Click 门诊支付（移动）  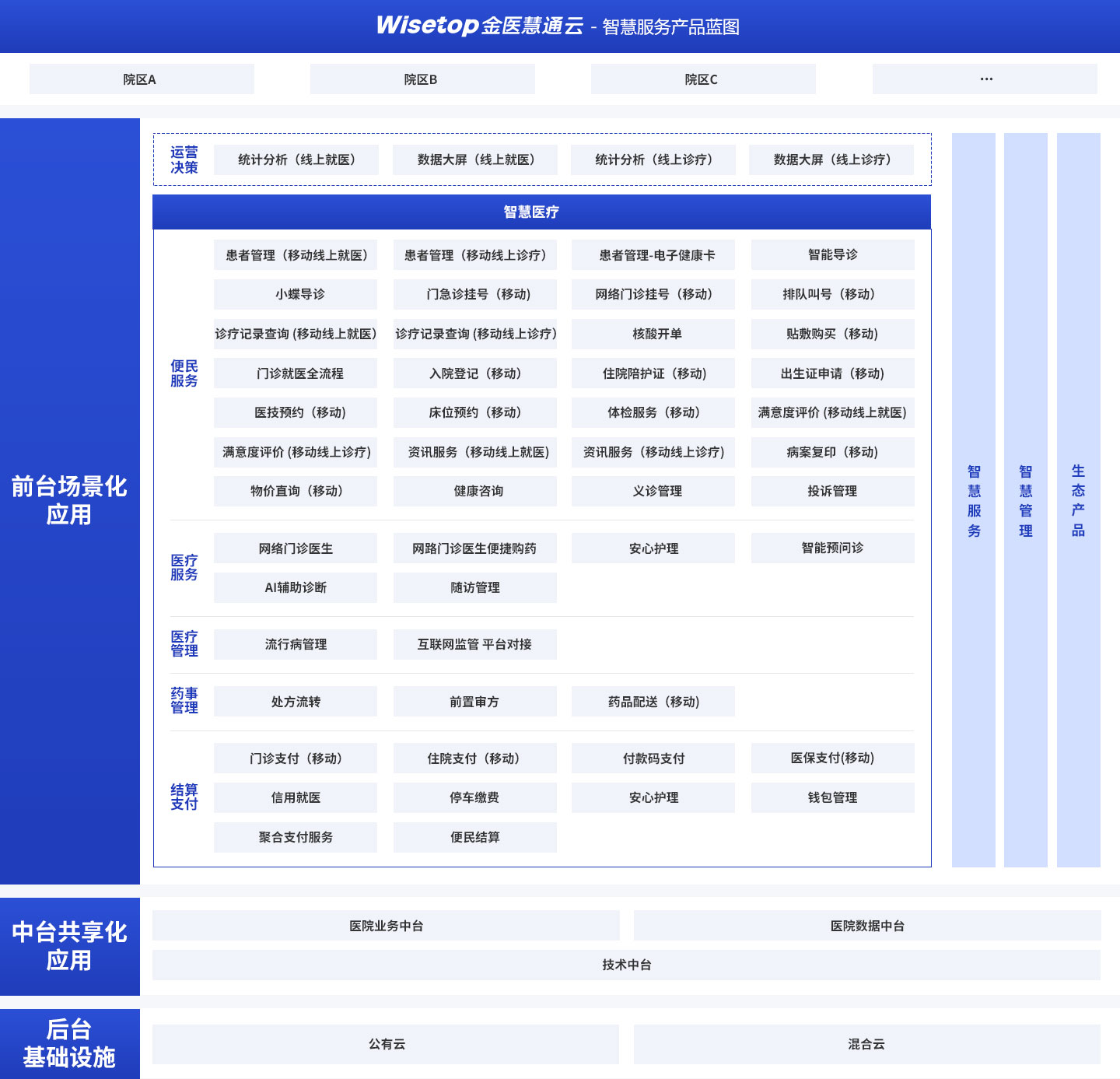tap(296, 758)
